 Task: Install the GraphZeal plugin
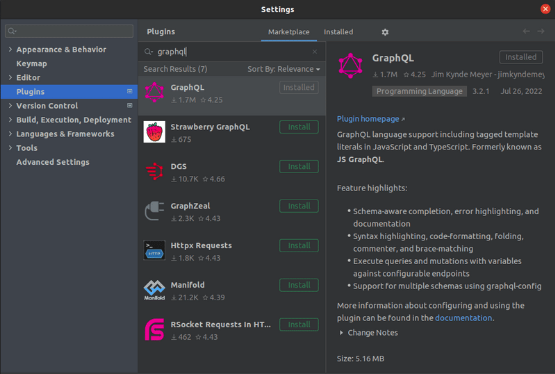coord(299,206)
